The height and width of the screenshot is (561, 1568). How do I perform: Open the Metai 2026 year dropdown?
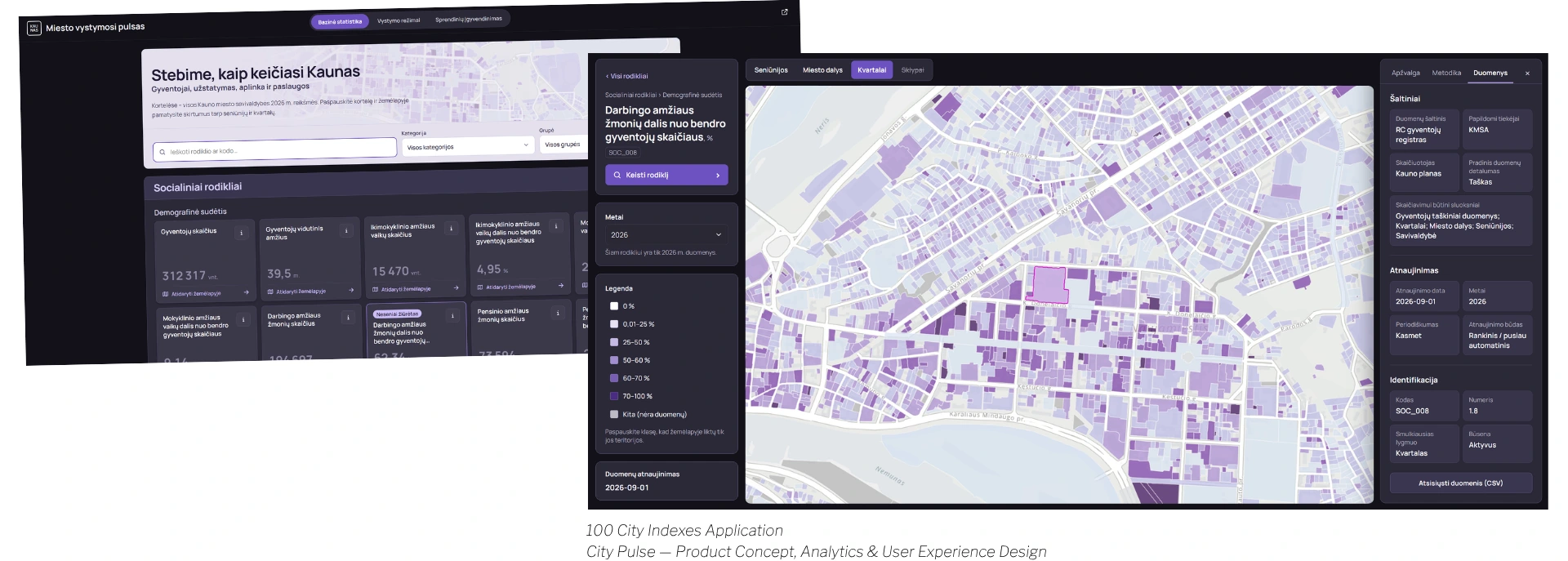click(x=666, y=234)
